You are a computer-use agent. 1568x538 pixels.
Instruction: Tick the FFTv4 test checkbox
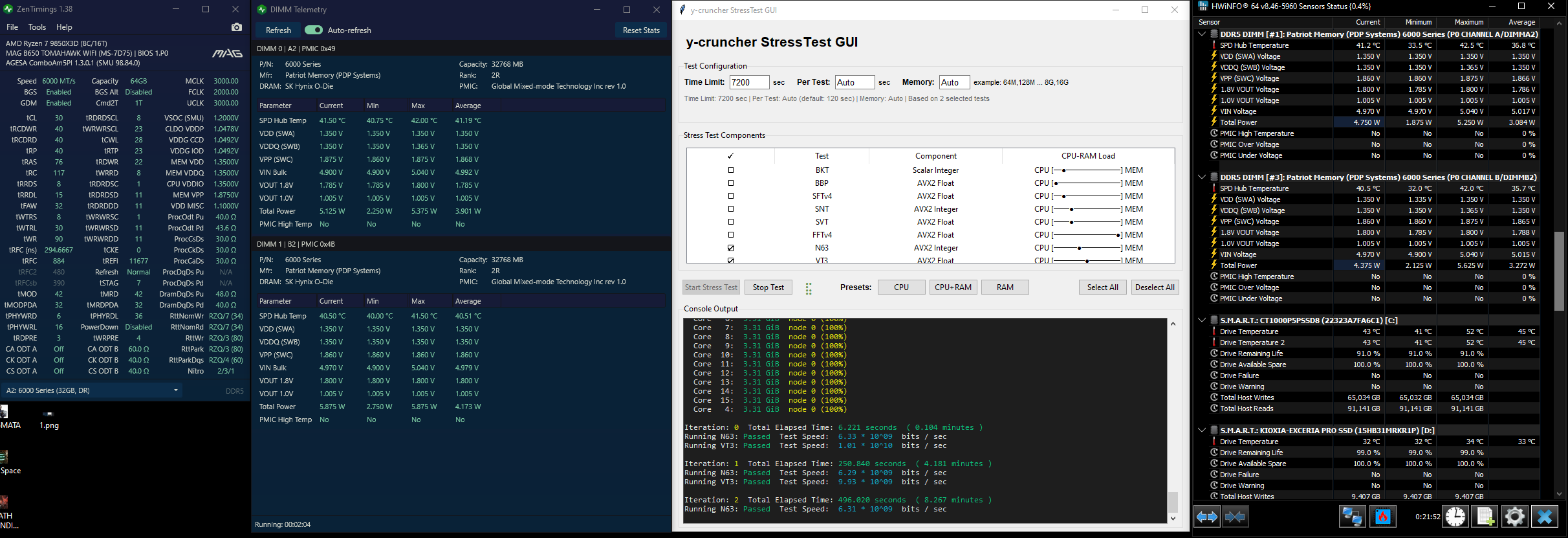coord(731,235)
